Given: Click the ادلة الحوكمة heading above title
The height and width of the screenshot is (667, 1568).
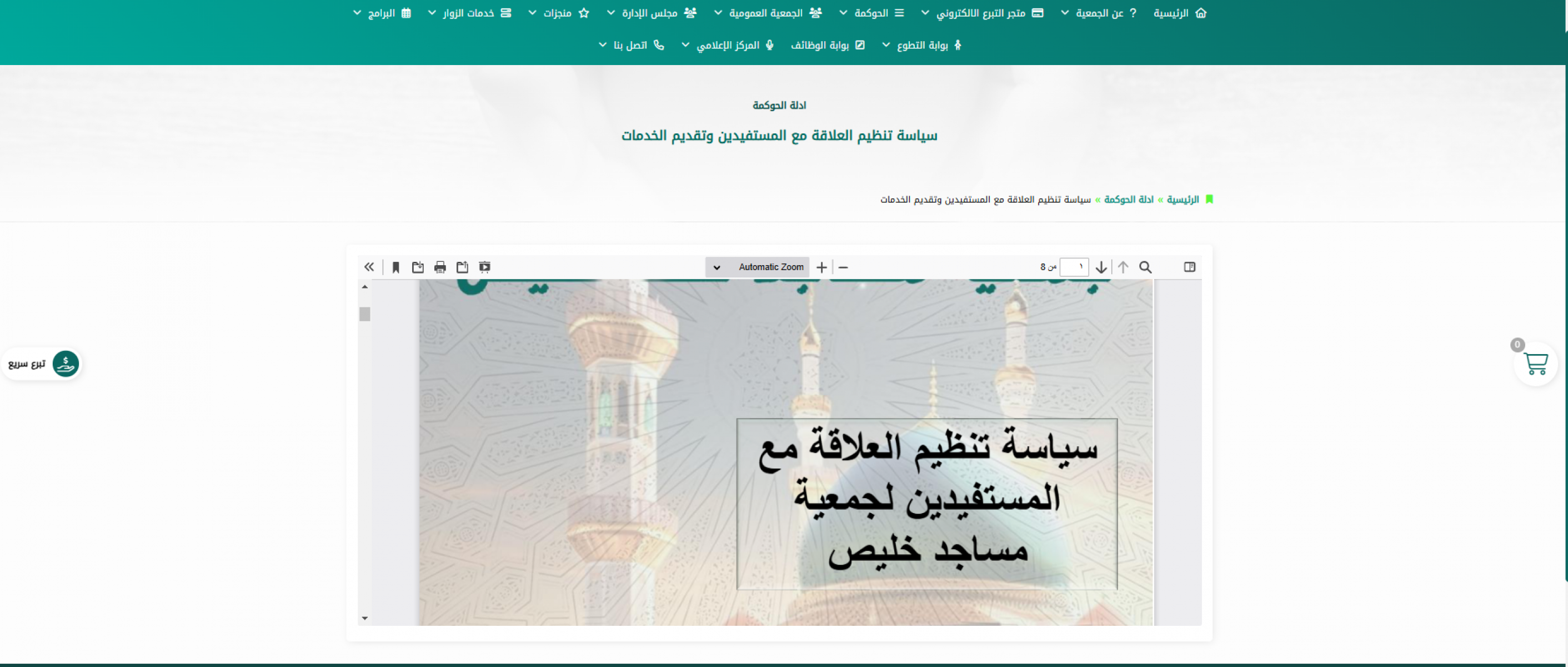Looking at the screenshot, I should pos(779,106).
